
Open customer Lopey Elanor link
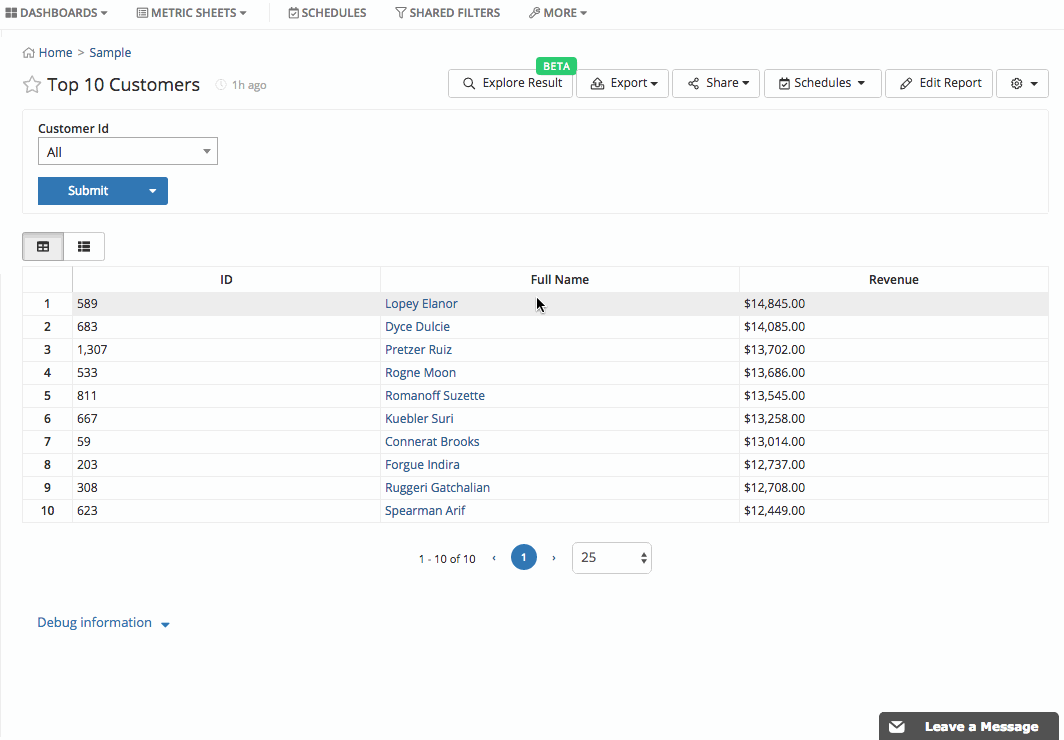pos(421,304)
